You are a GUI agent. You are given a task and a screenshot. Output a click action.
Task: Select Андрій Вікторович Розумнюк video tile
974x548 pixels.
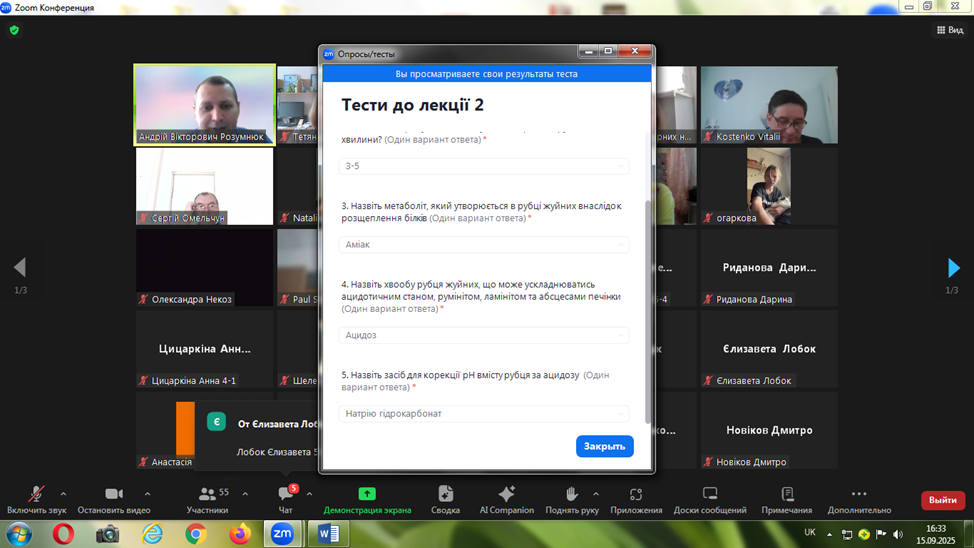[204, 105]
